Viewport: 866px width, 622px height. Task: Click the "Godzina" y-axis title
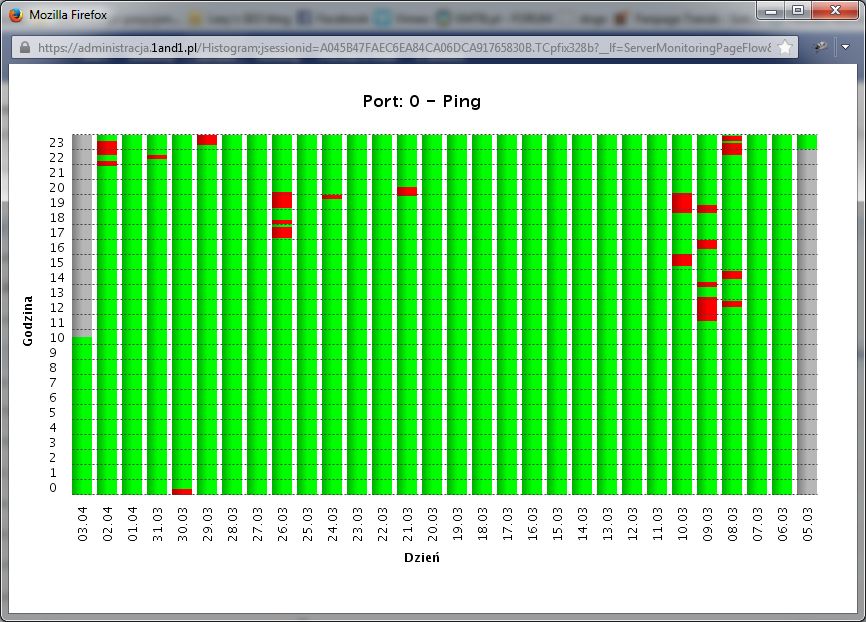pos(29,319)
